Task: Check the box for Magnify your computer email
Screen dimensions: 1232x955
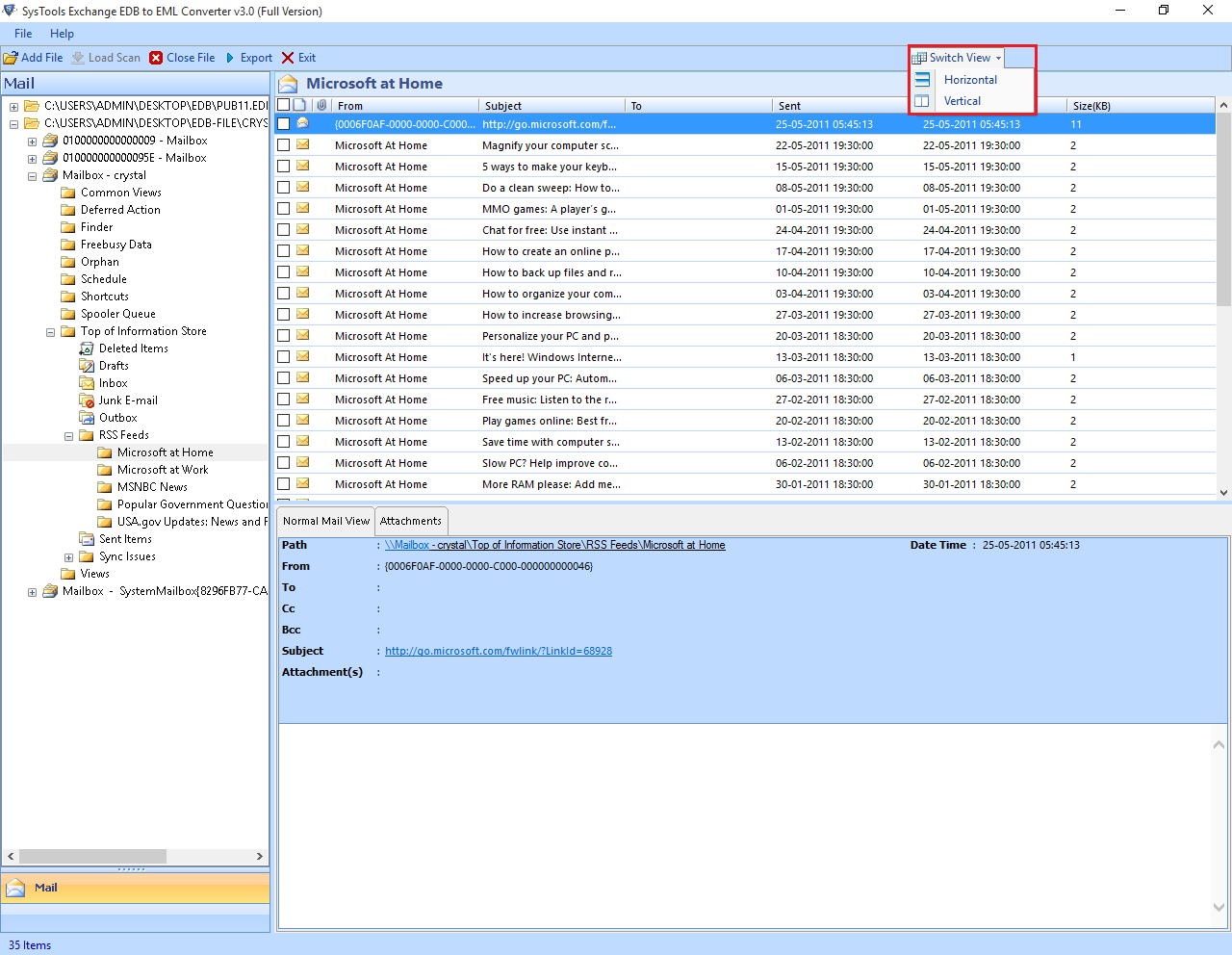Action: click(283, 145)
